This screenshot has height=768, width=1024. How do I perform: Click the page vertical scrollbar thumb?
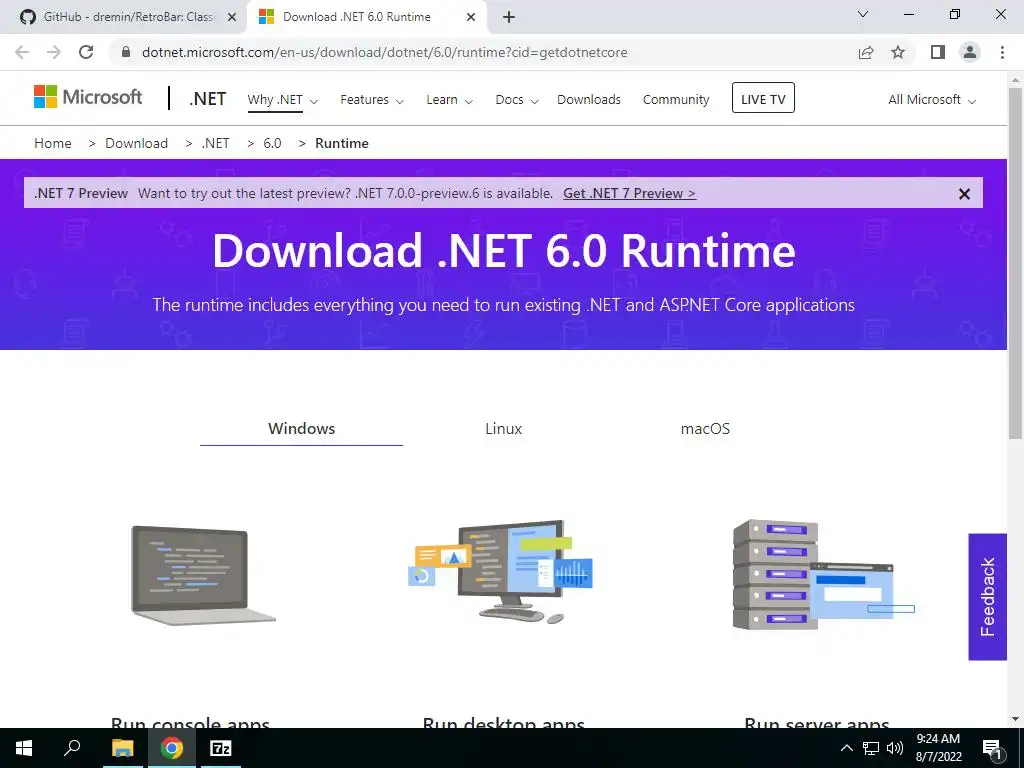coord(1016,263)
